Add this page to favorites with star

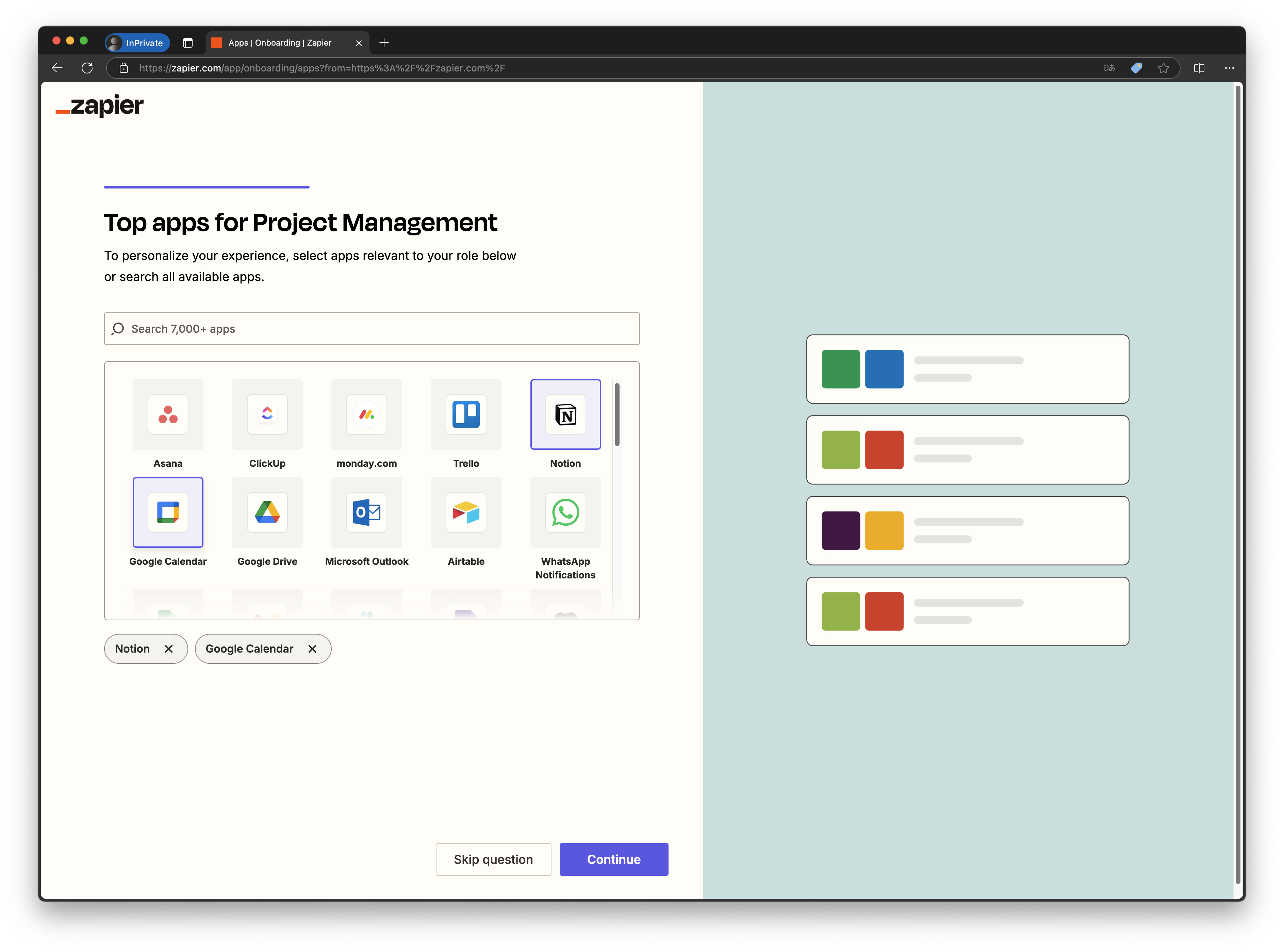point(1164,68)
